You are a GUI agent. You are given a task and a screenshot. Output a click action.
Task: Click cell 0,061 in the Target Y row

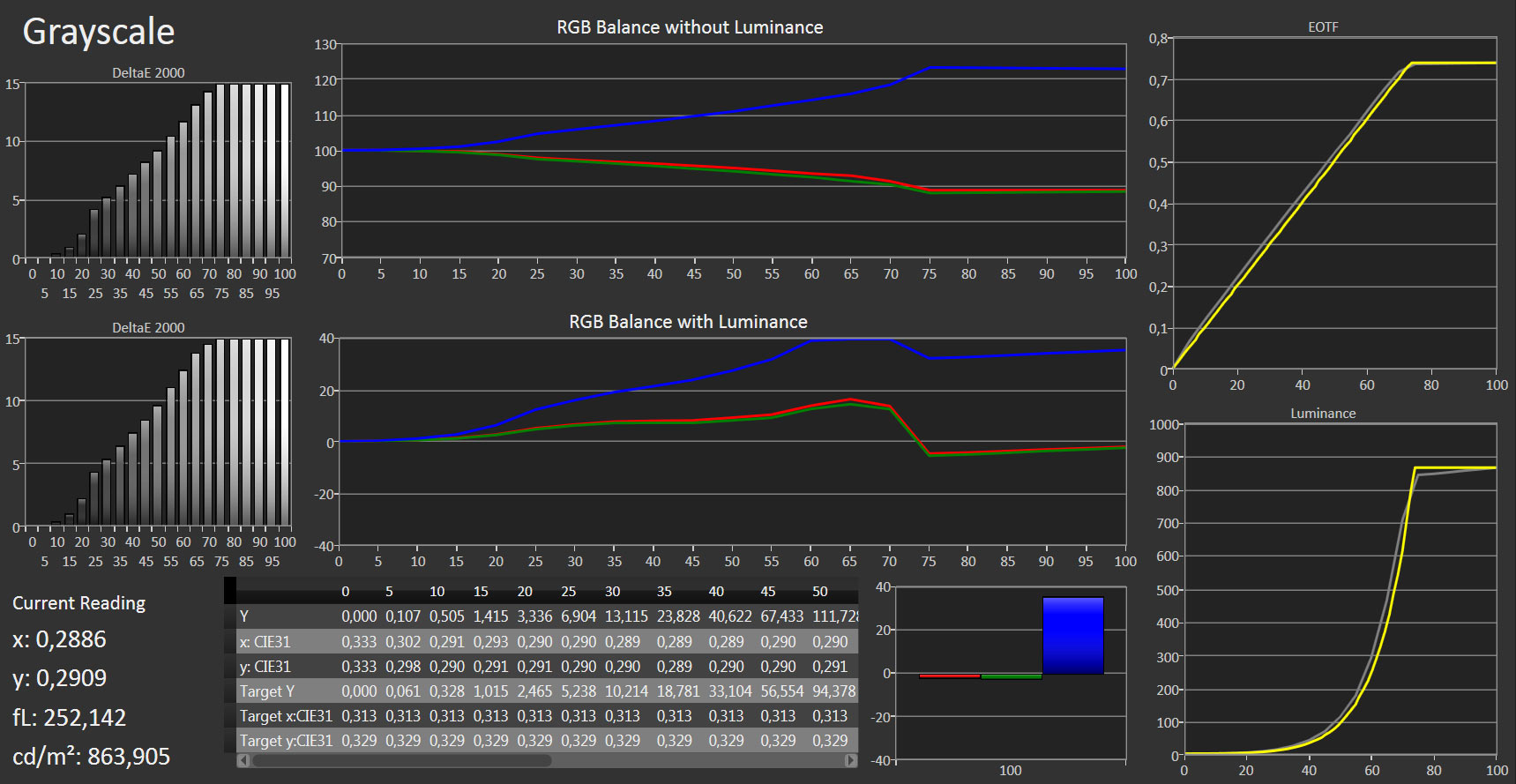click(x=403, y=691)
